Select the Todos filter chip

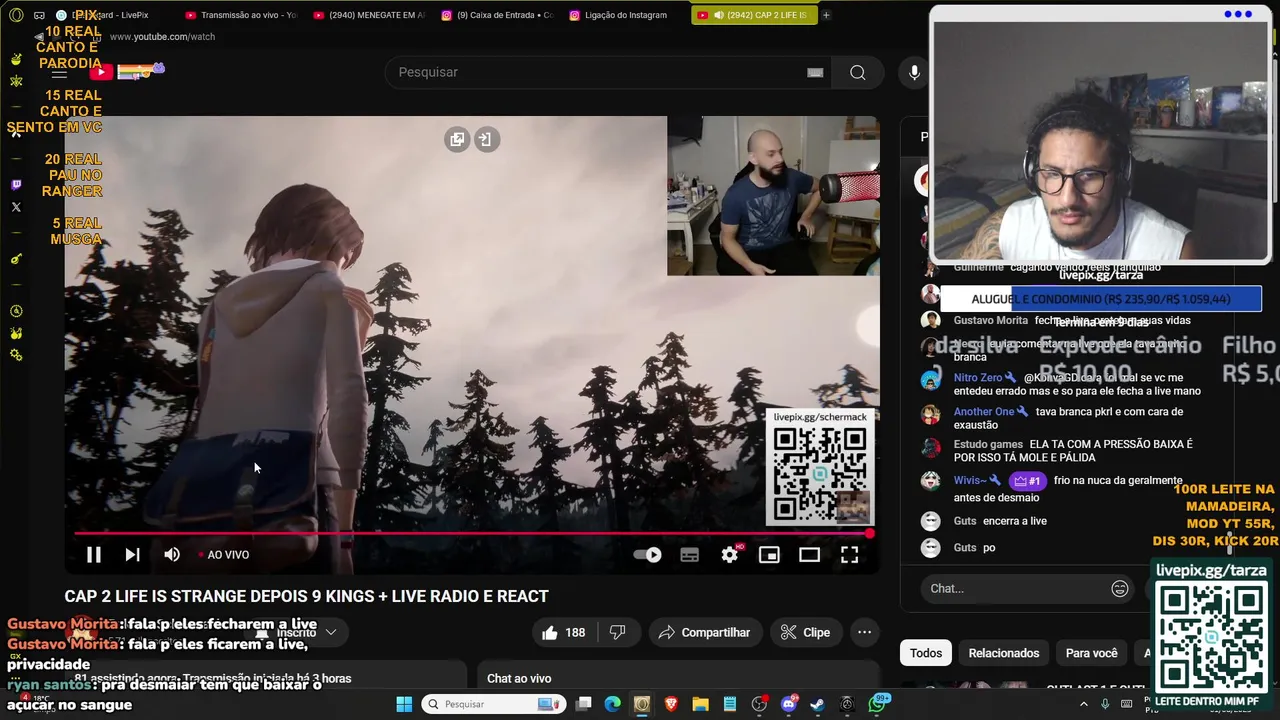click(926, 653)
